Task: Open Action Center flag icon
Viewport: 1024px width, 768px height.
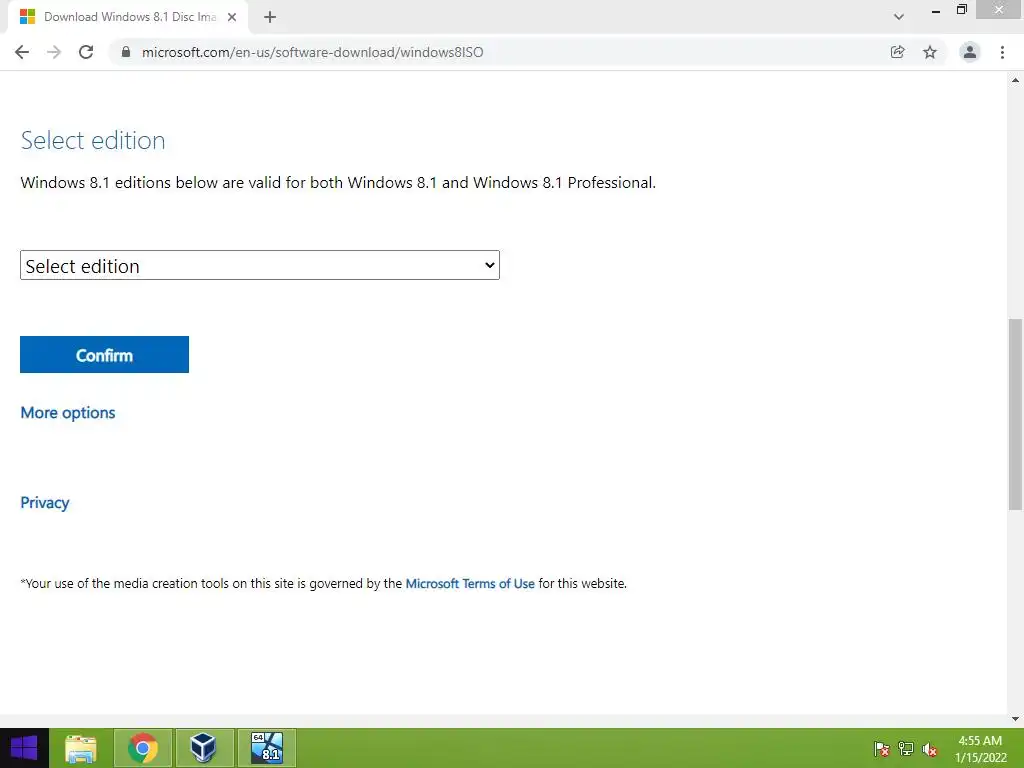Action: point(882,749)
